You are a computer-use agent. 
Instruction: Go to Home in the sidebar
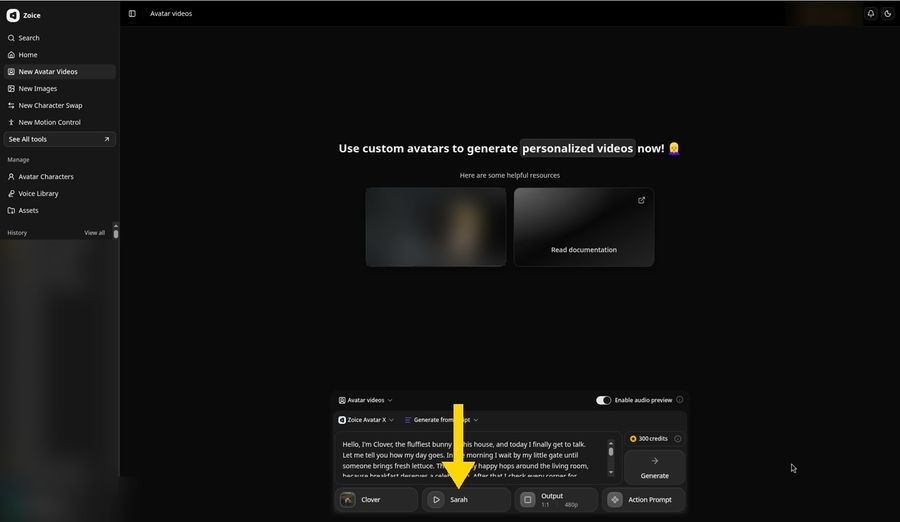(59, 55)
